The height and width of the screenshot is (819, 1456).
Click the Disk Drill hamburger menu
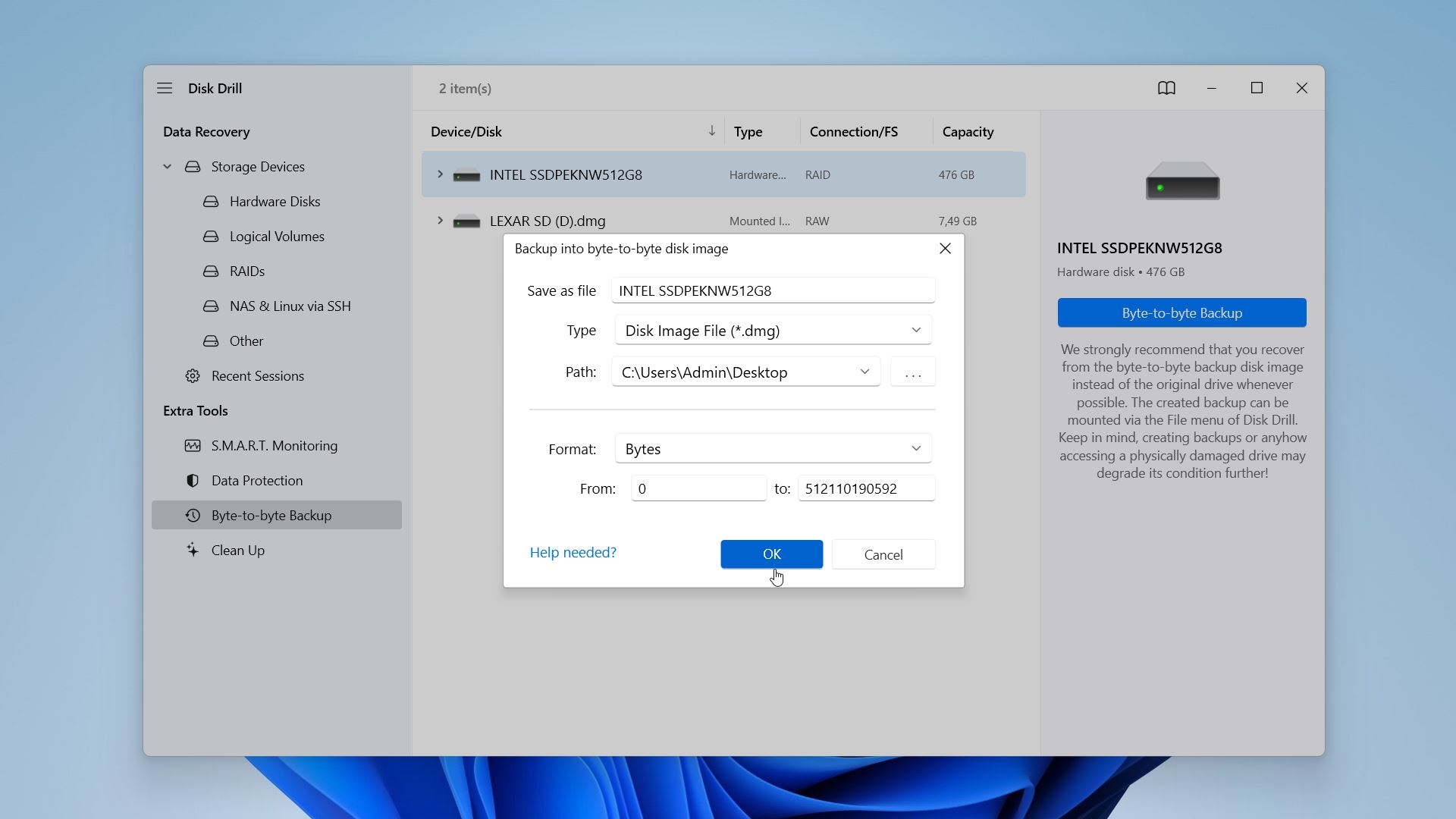[164, 88]
